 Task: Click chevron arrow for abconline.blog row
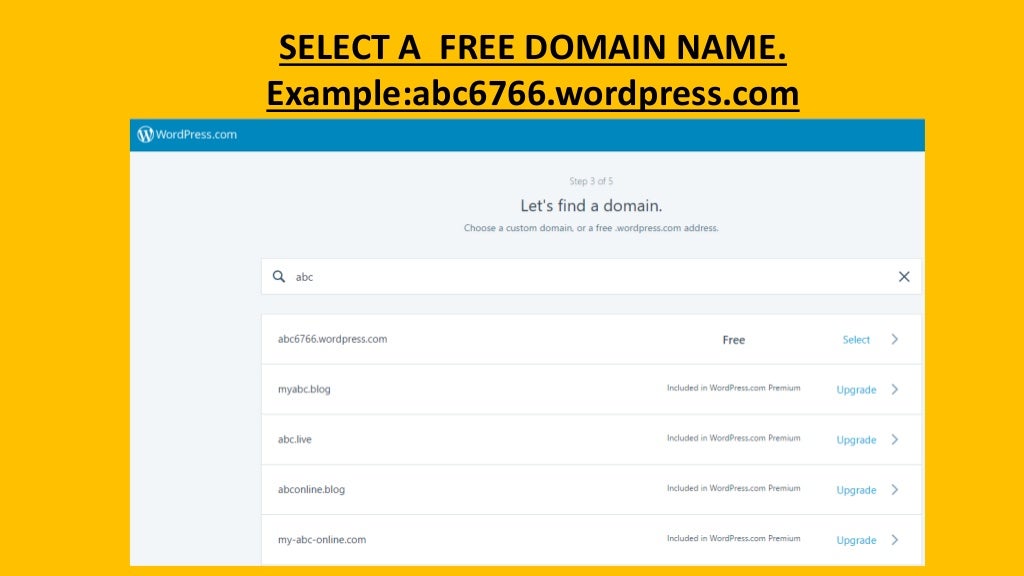click(x=895, y=490)
